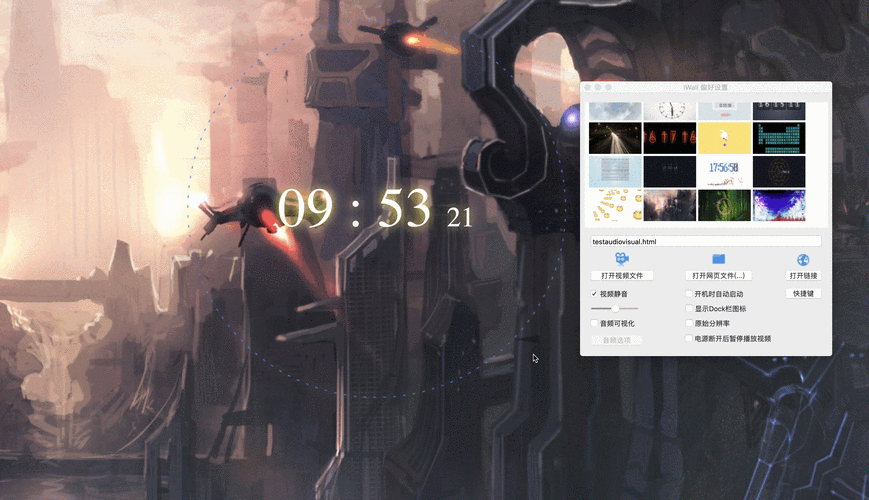Select the yellow bird wallpaper thumbnail
Viewport: 869px width, 500px height.
pos(725,138)
